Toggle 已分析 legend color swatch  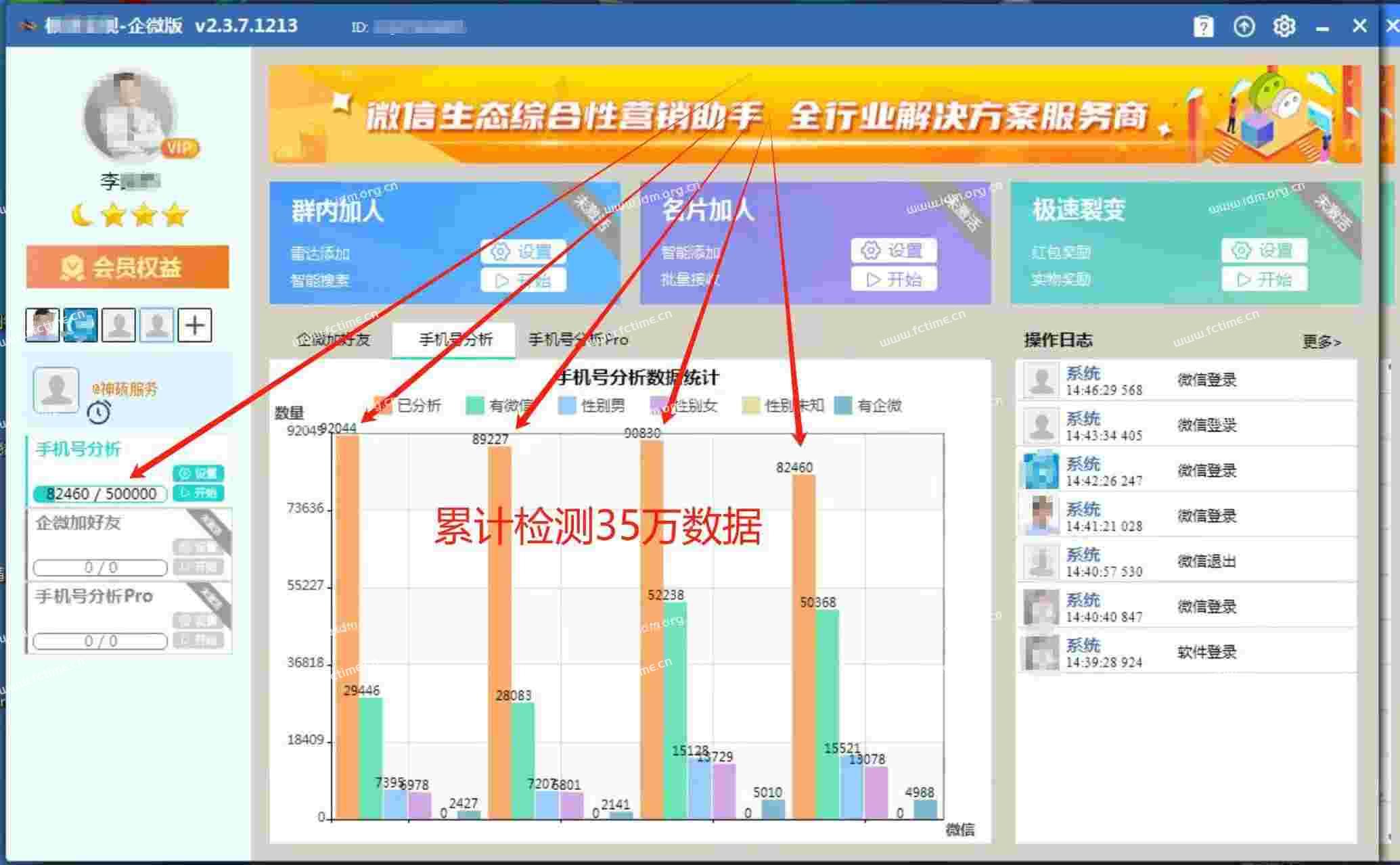383,405
